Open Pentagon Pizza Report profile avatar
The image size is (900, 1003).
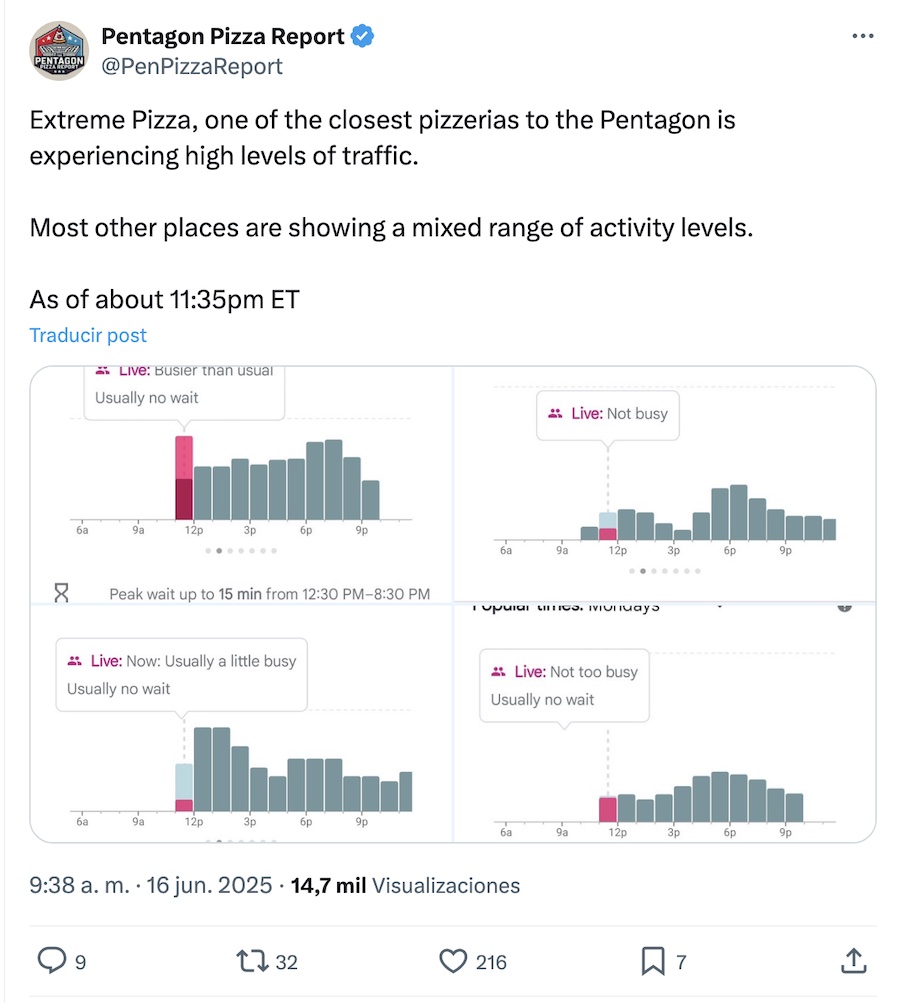pyautogui.click(x=60, y=51)
